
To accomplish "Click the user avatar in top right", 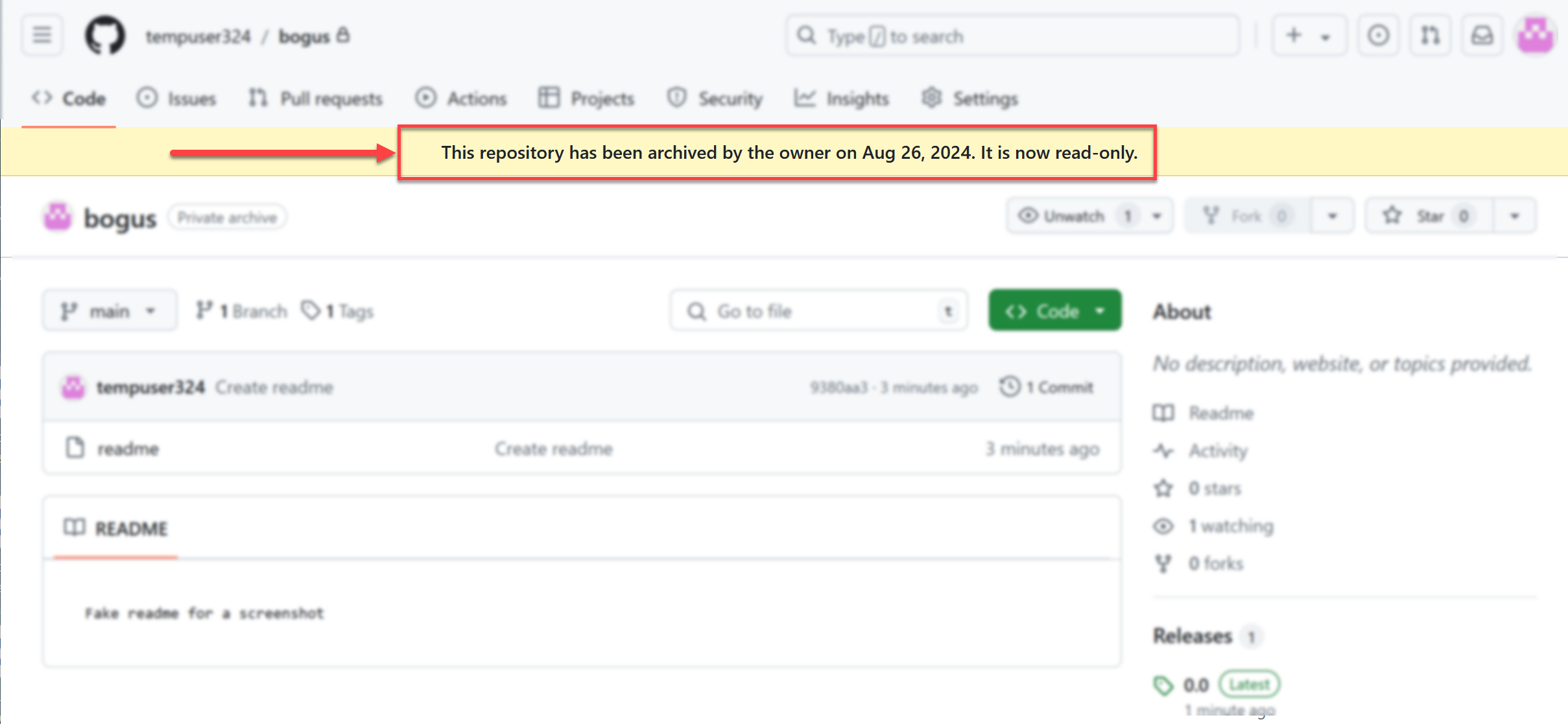I will point(1535,35).
